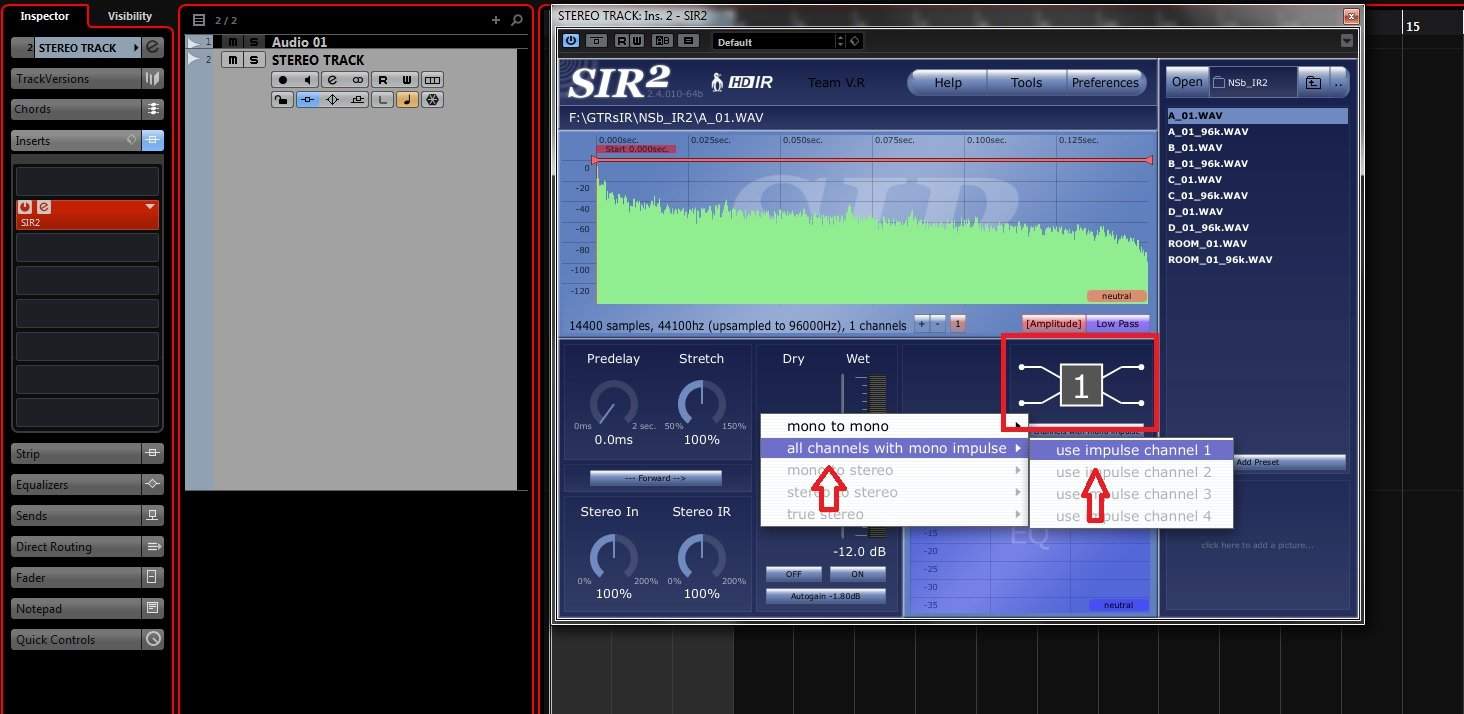Expand the Direct Routing inspector section
The image size is (1464, 714).
pyautogui.click(x=76, y=546)
